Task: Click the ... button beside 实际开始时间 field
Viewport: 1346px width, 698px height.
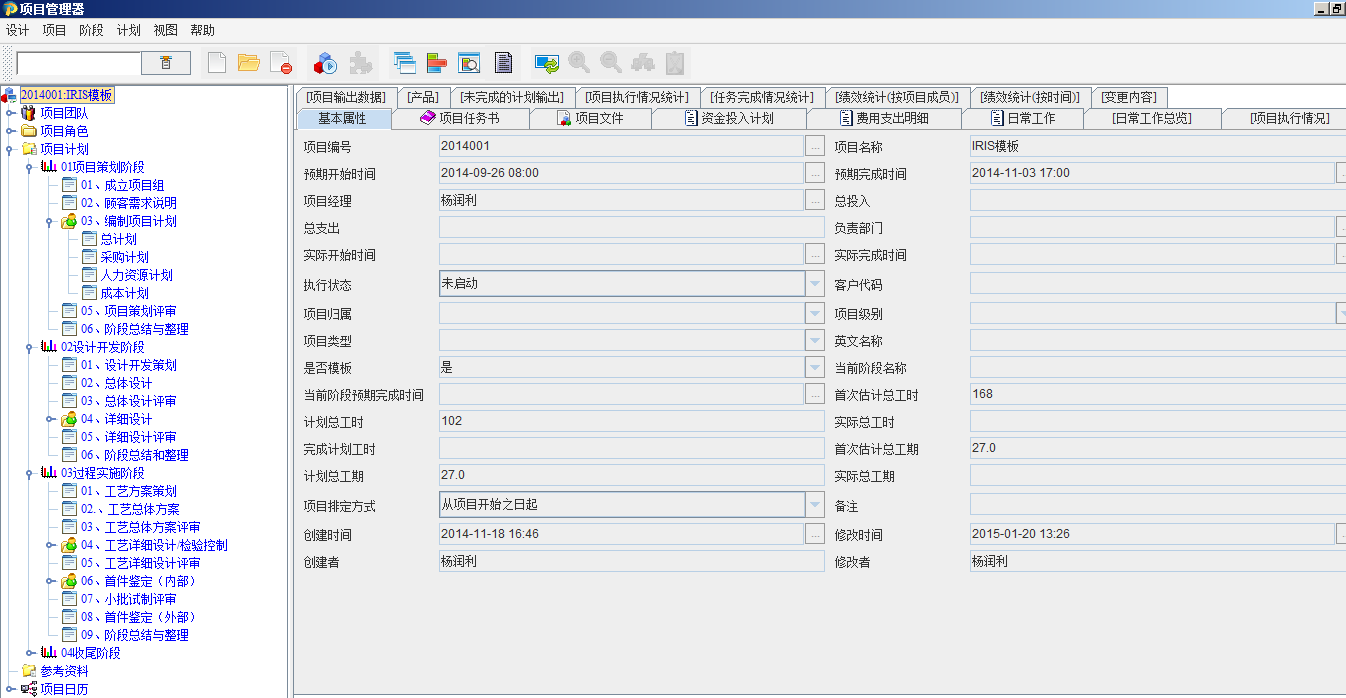Action: (x=815, y=254)
